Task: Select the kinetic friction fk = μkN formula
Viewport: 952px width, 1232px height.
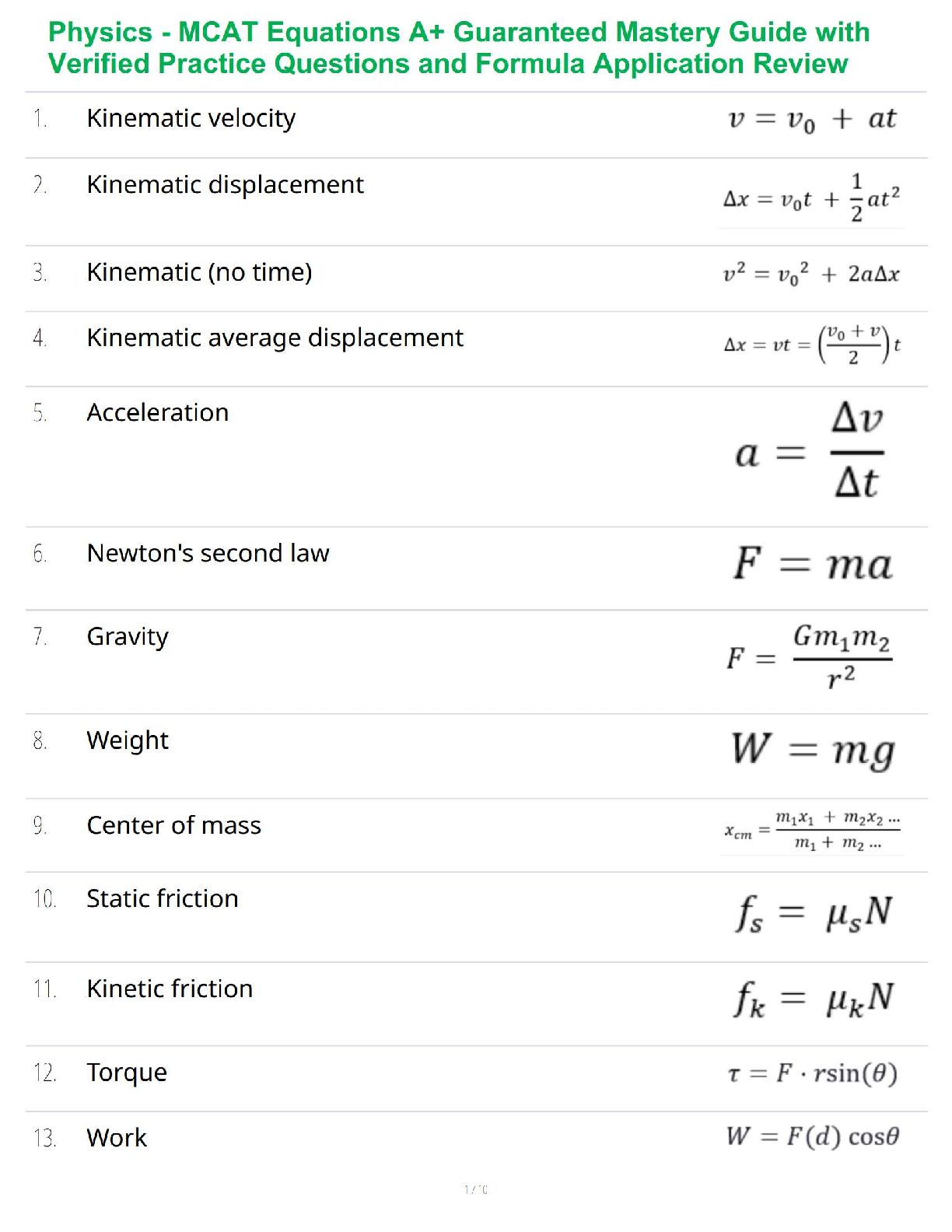Action: [814, 999]
